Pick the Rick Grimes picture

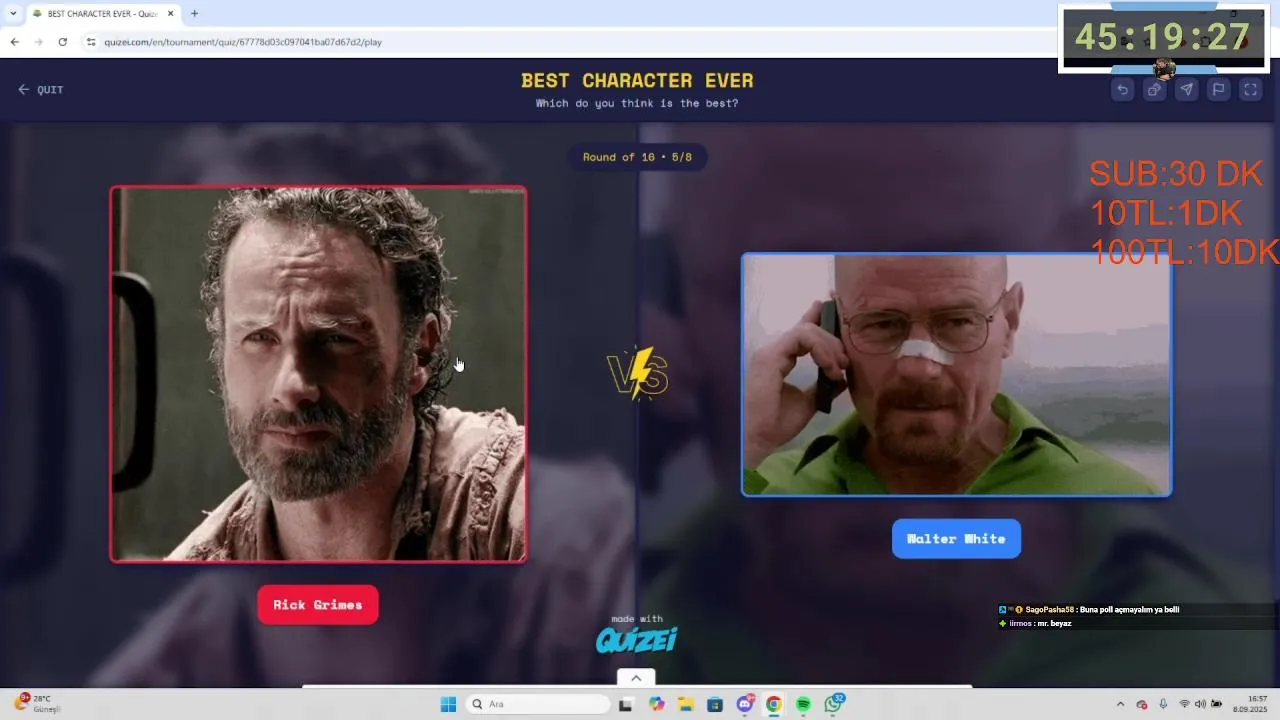tap(318, 374)
